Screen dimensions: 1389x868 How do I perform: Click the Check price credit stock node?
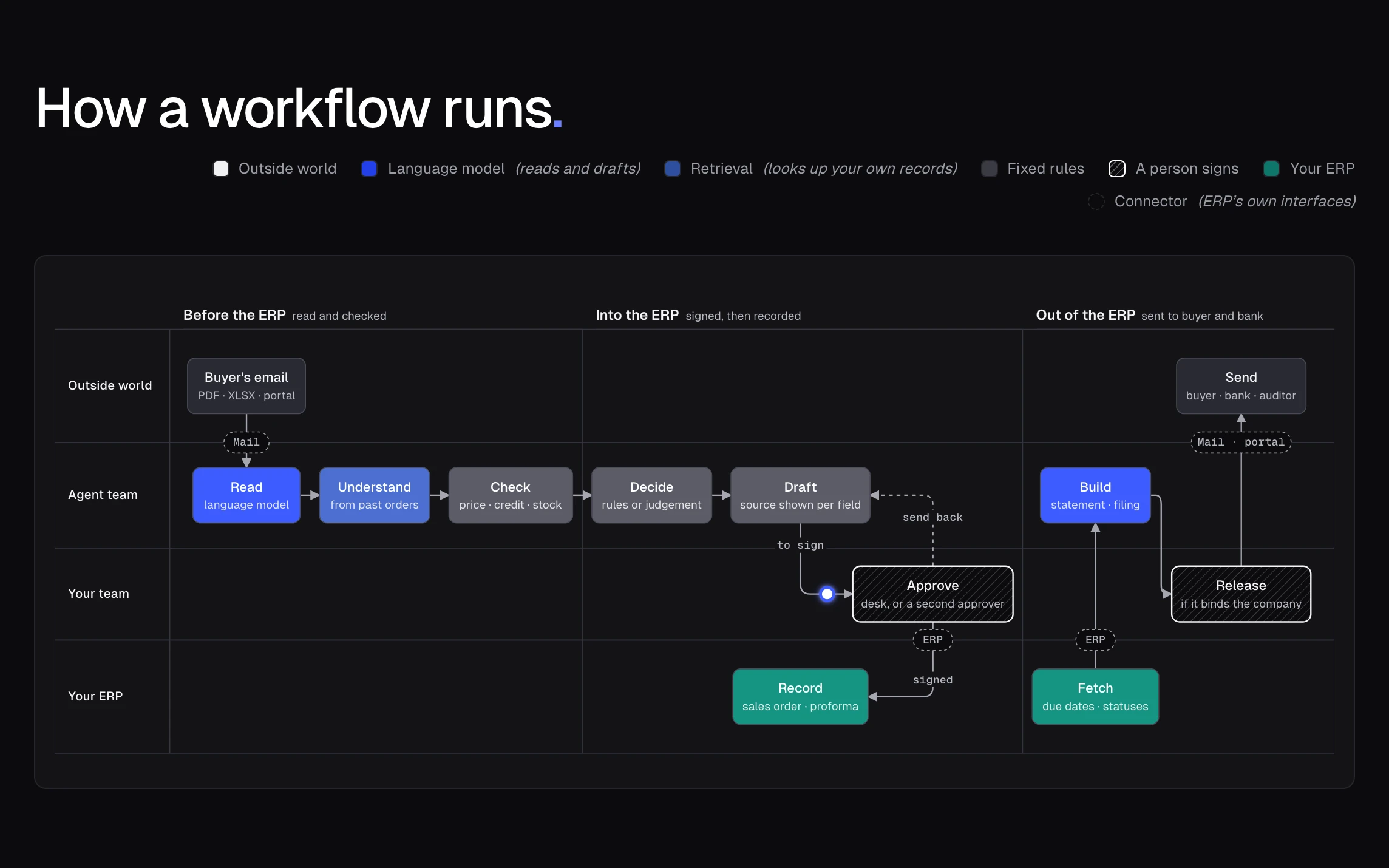point(511,495)
